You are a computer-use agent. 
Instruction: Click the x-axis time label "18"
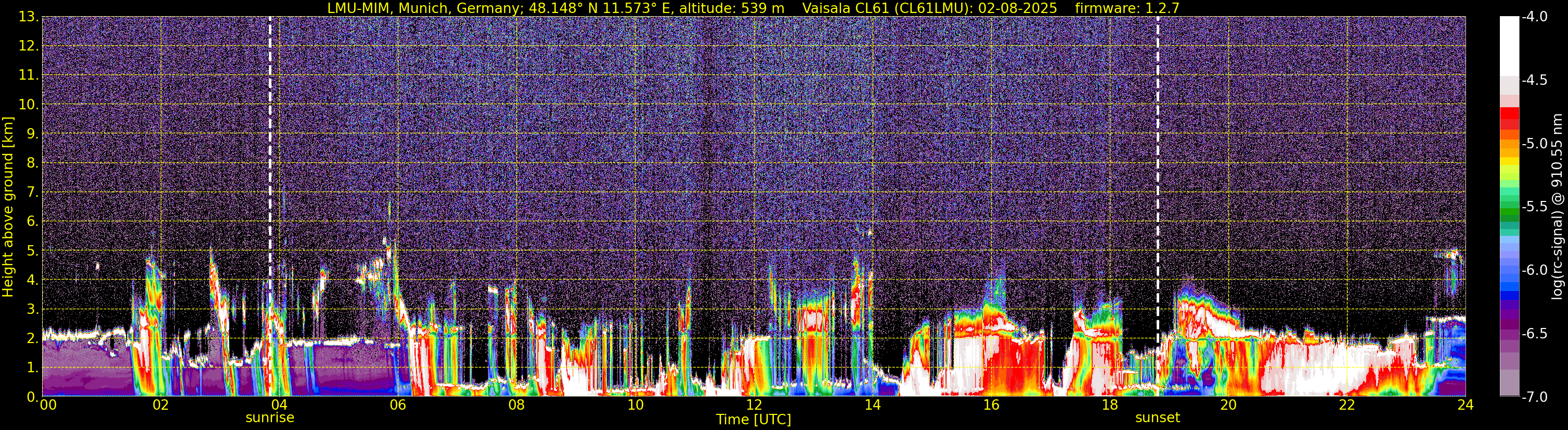click(x=1110, y=405)
